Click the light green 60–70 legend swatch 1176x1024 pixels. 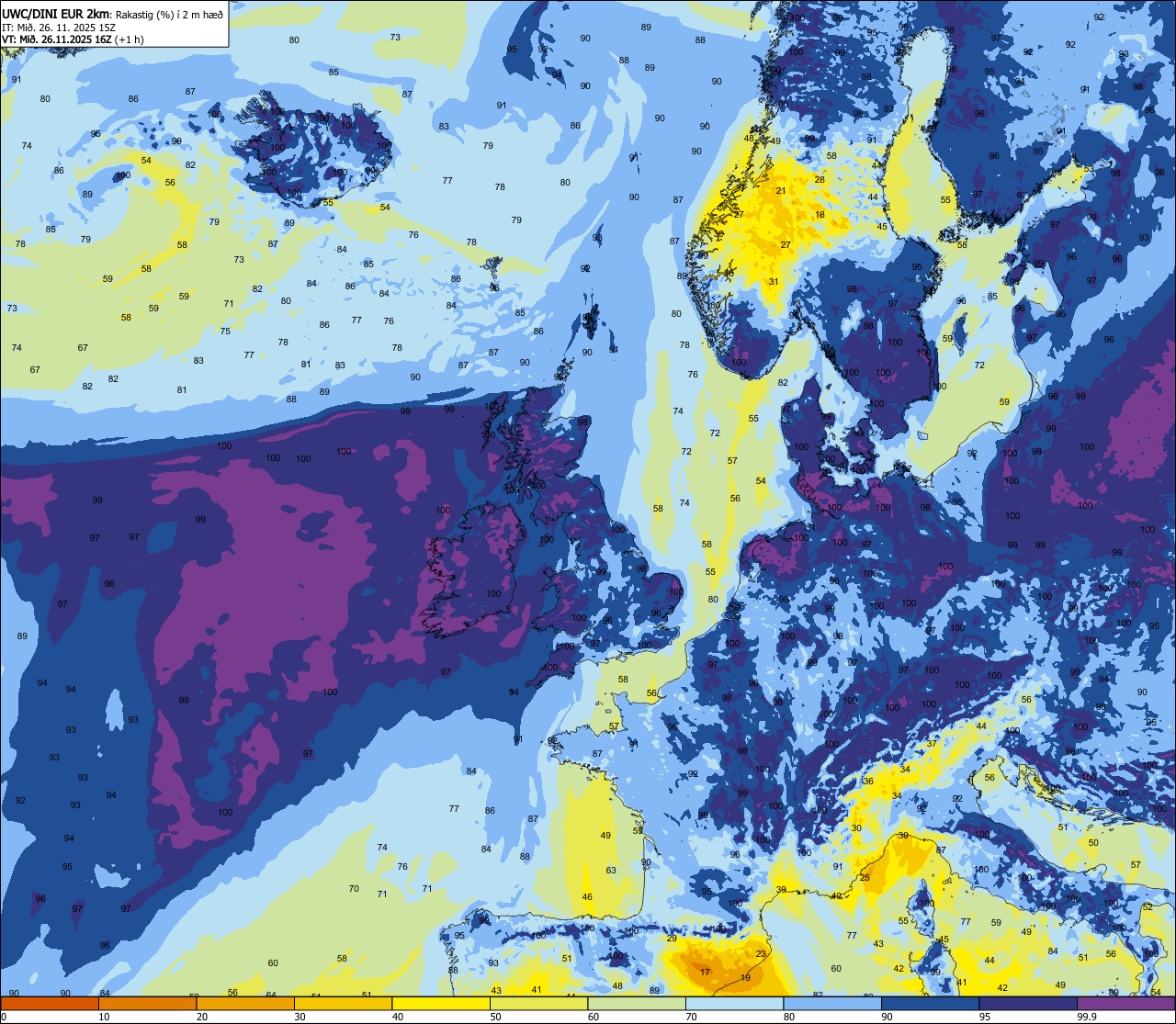click(637, 1004)
